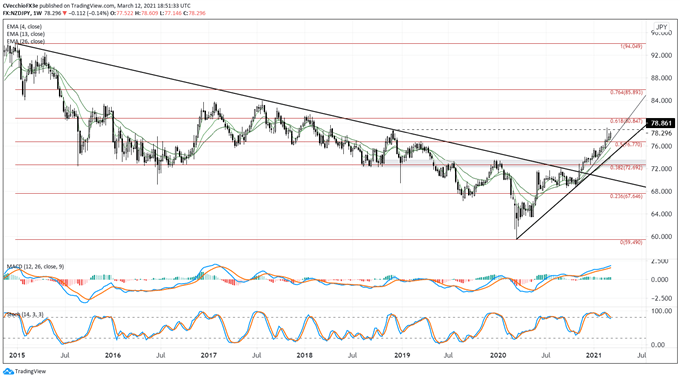Screen dimensions: 680x379
Task: Select the 0.764 (85.893) Fibonacci level label
Action: point(626,92)
